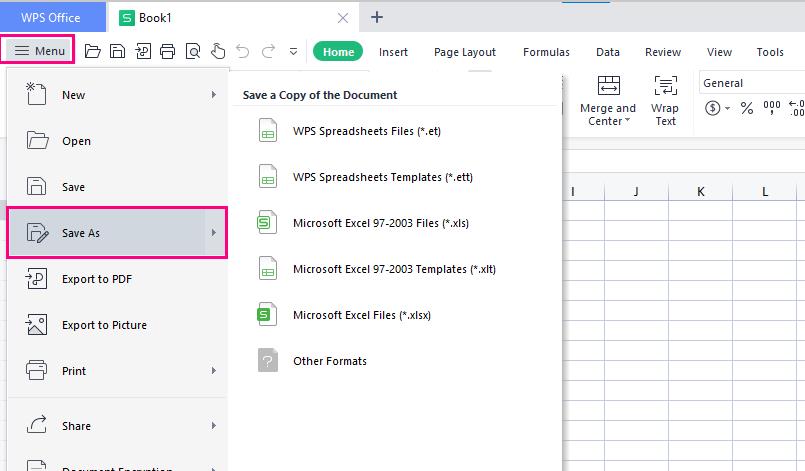Click the Export to PDF toolbar icon
805x471 pixels.
pos(143,51)
